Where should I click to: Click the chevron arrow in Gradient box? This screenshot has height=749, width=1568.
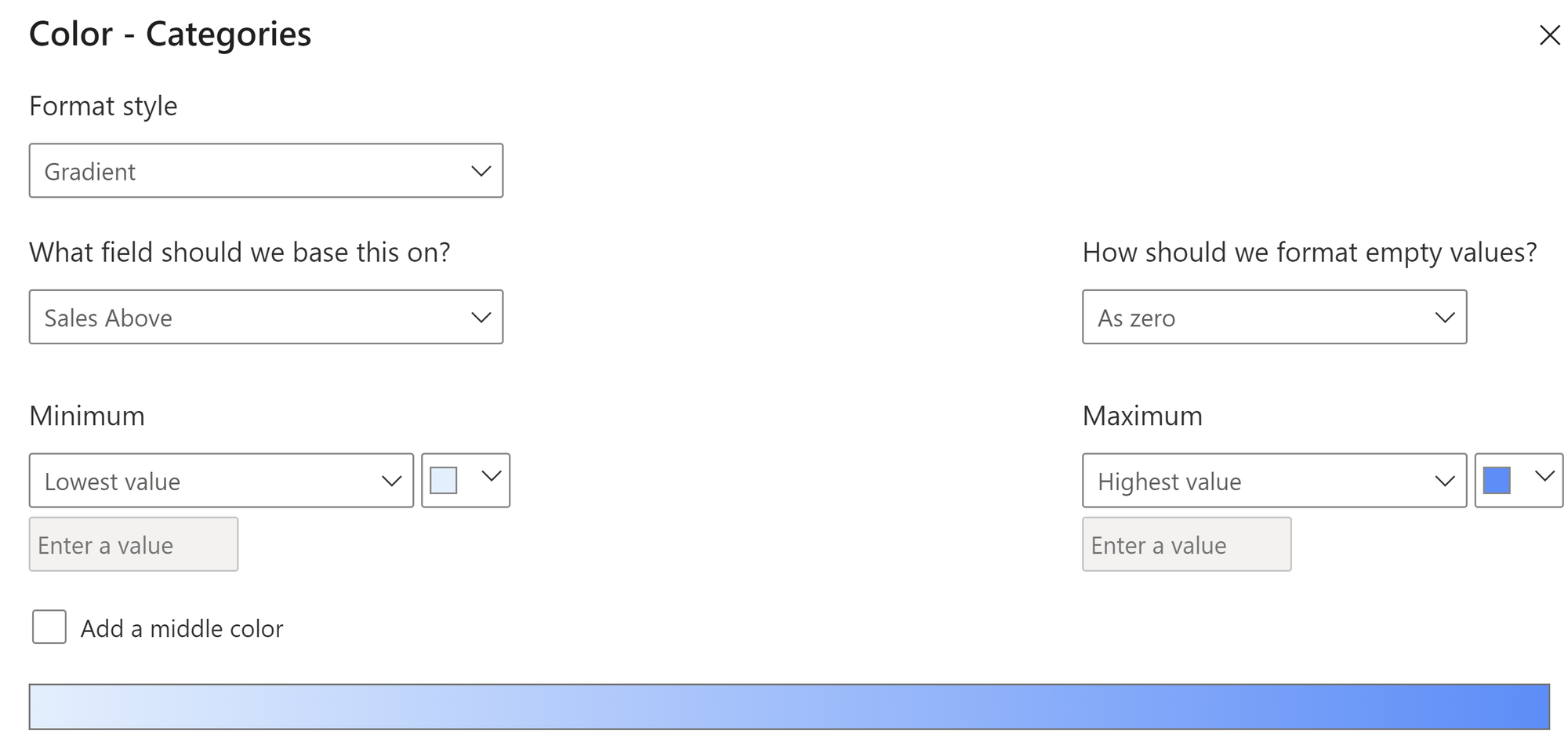coord(481,171)
